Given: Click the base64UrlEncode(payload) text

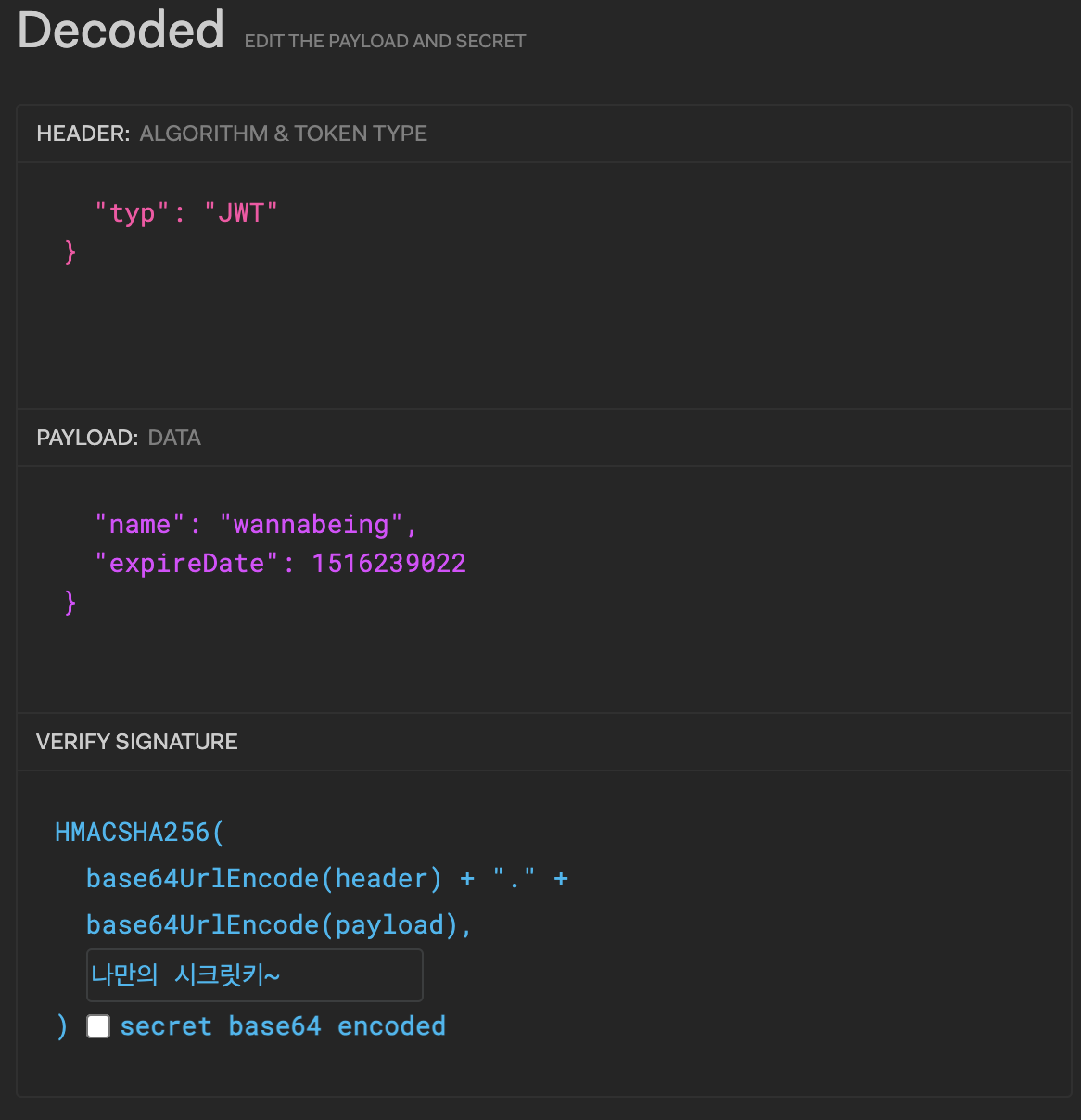Looking at the screenshot, I should [x=273, y=925].
